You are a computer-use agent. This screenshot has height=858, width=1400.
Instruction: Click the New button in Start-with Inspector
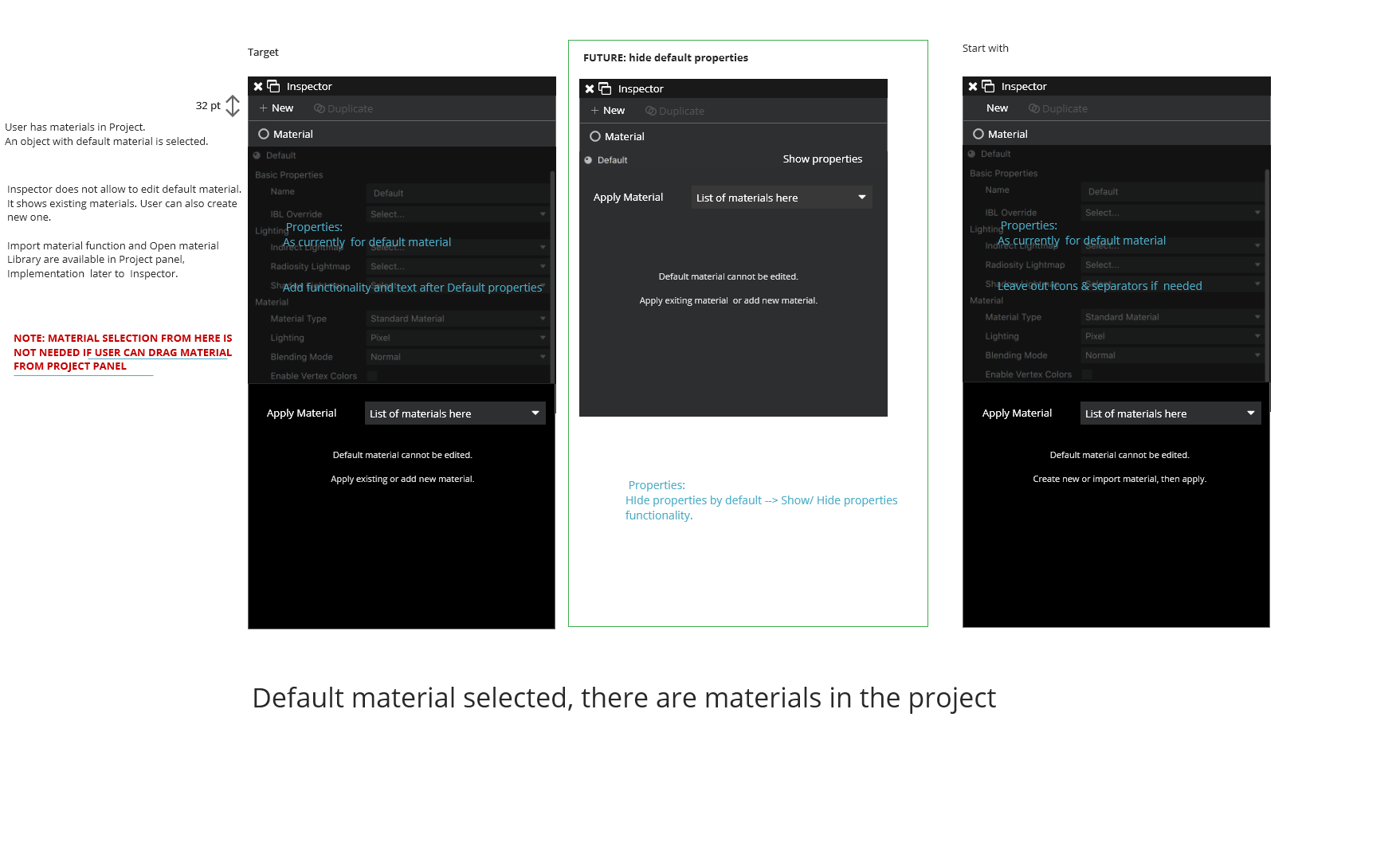point(997,108)
